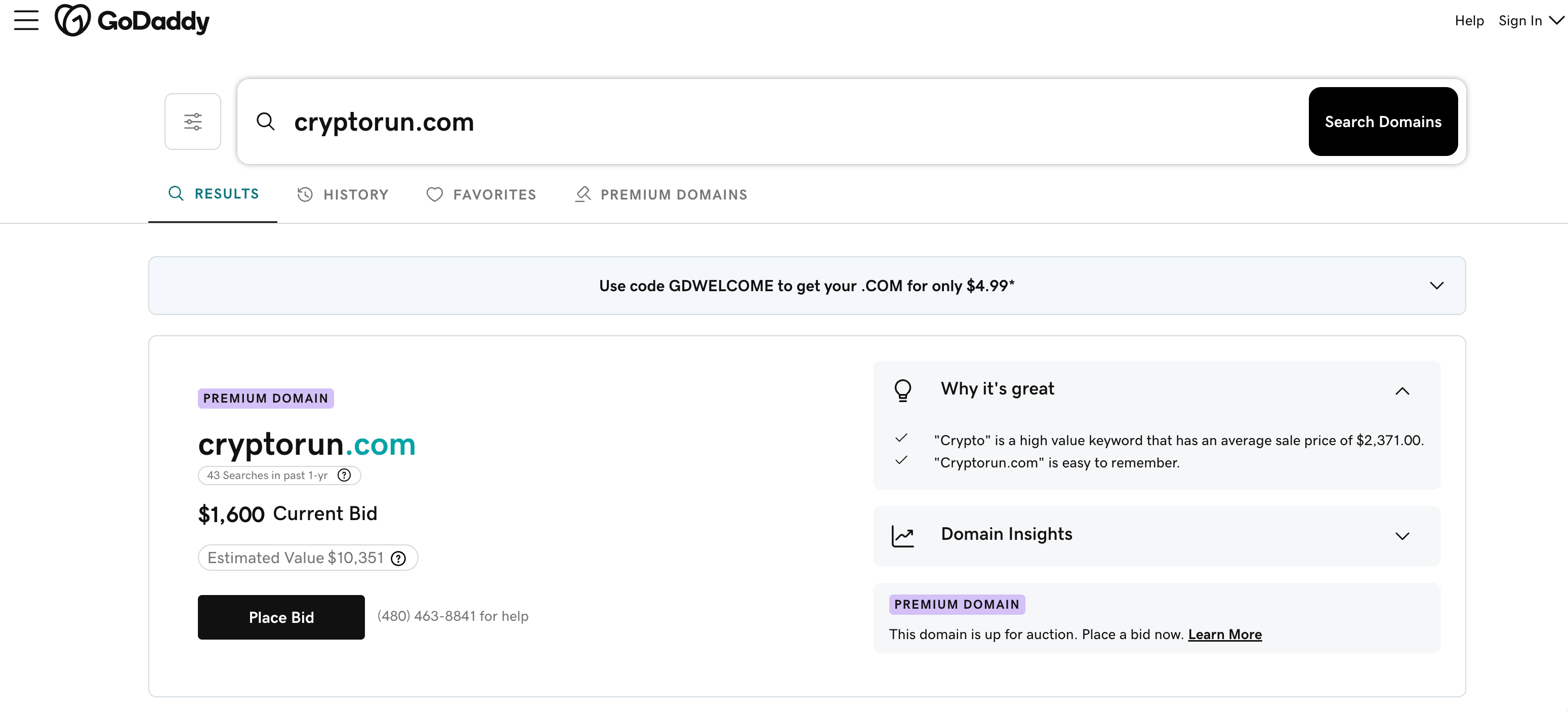Click the magnifier icon in search box
This screenshot has width=1568, height=711.
click(265, 122)
